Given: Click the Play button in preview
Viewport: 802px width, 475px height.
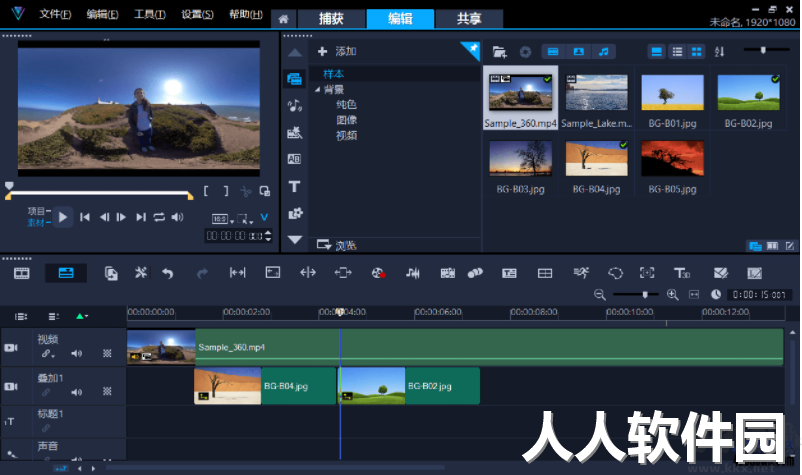Looking at the screenshot, I should click(62, 217).
